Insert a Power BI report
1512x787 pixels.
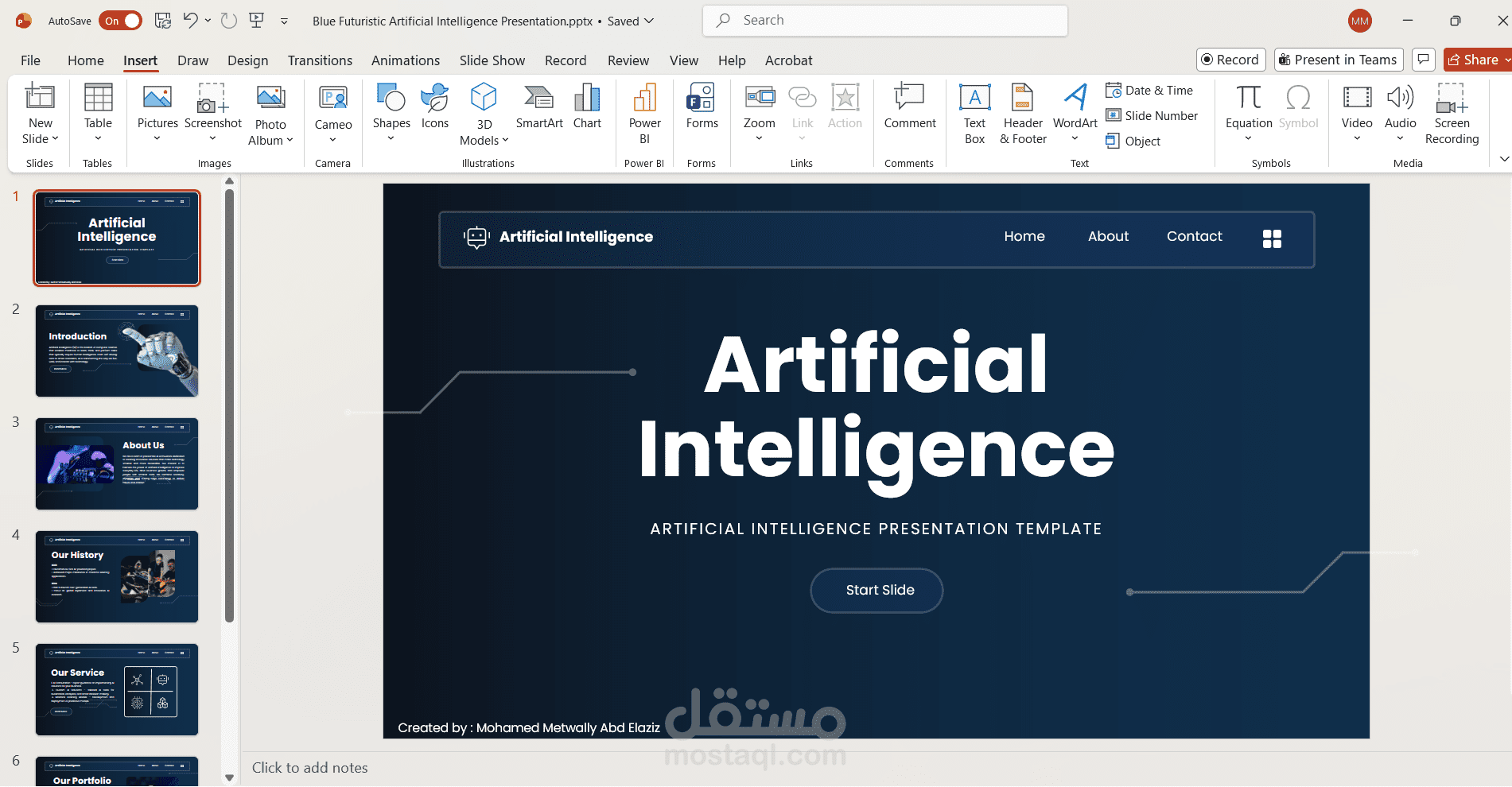coord(644,114)
